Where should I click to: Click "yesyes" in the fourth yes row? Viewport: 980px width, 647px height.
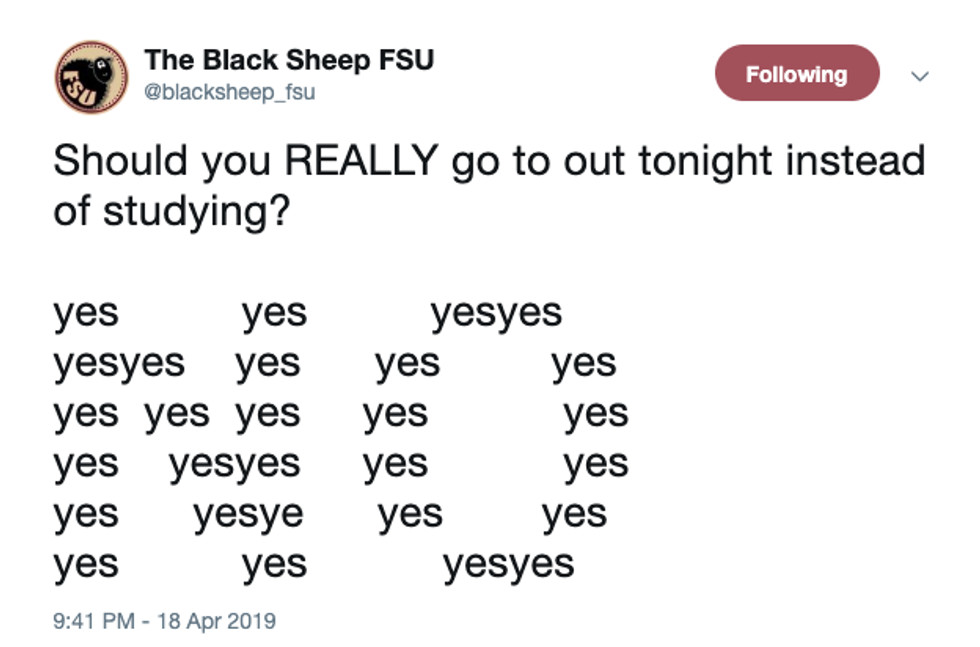[234, 464]
